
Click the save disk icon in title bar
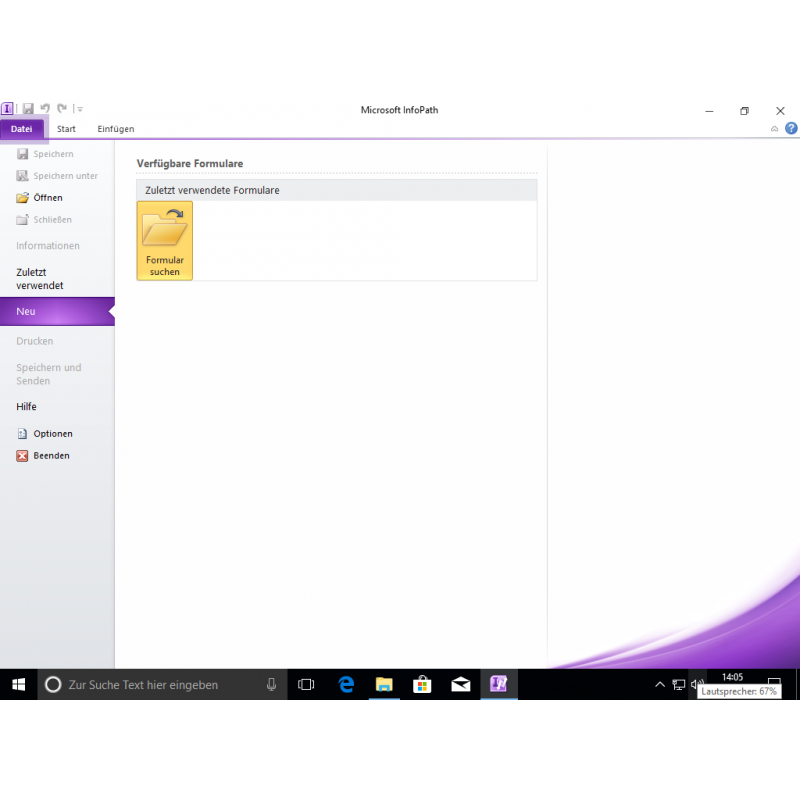[x=28, y=109]
